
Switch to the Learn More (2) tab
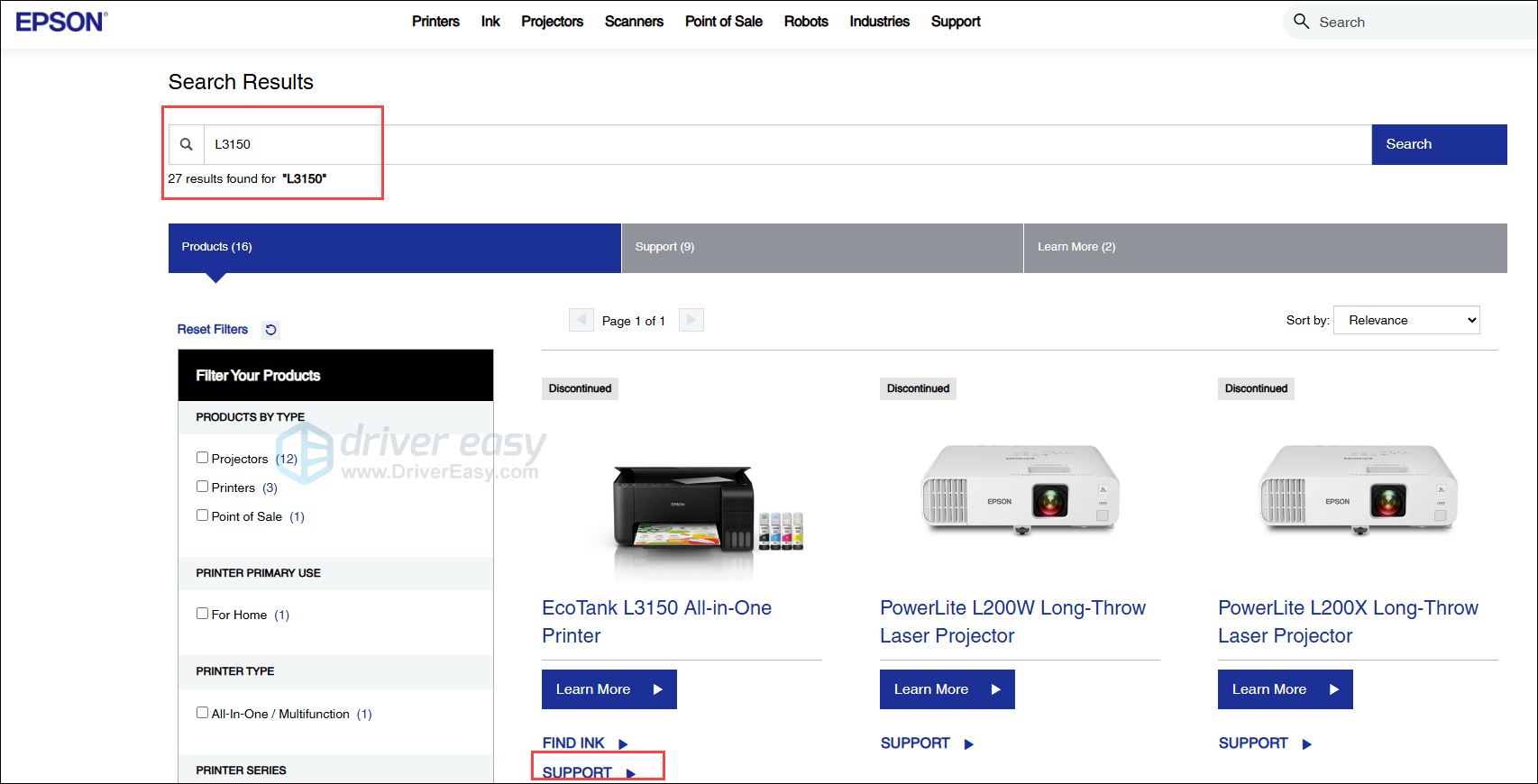[x=1264, y=248]
